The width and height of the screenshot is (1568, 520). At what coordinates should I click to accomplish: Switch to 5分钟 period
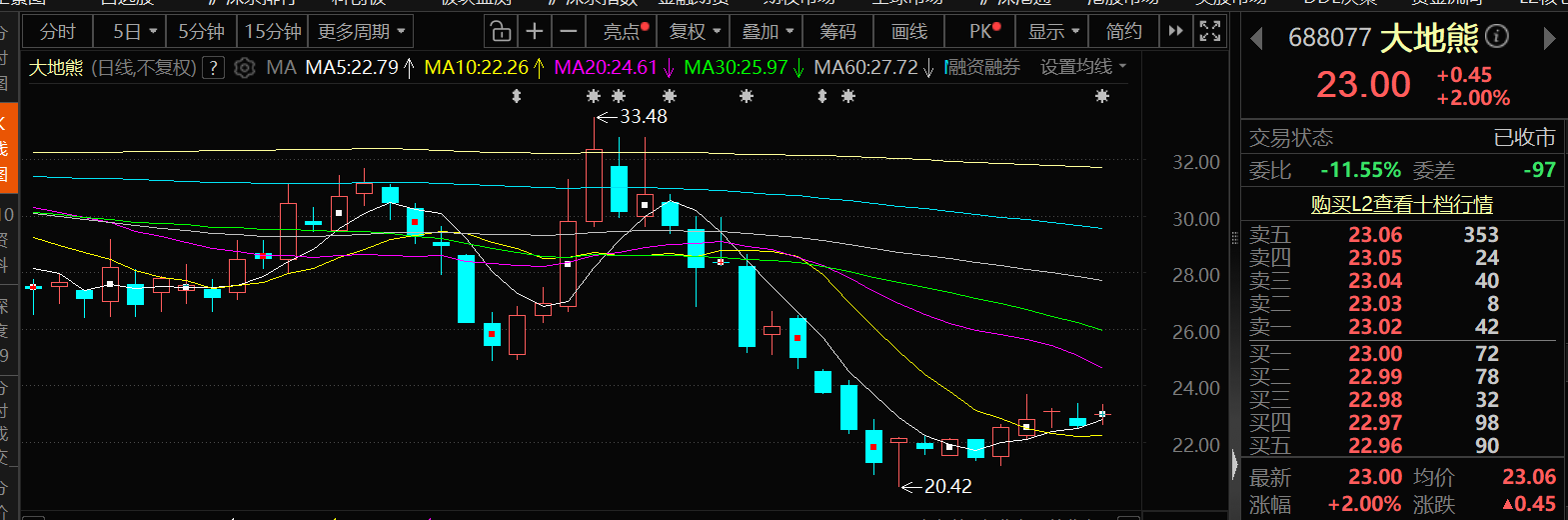[201, 32]
